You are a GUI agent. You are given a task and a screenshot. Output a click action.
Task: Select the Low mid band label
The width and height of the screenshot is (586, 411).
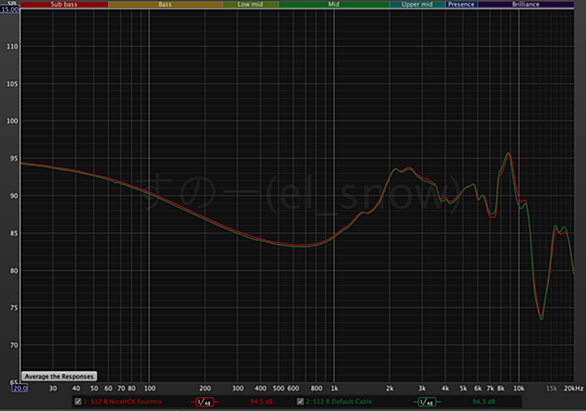[250, 4]
